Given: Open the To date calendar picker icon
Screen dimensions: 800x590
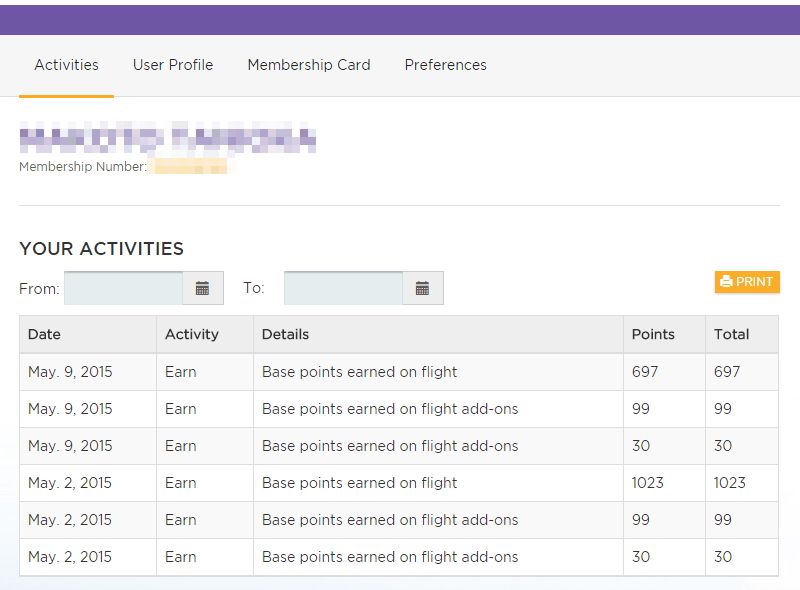Looking at the screenshot, I should [422, 288].
